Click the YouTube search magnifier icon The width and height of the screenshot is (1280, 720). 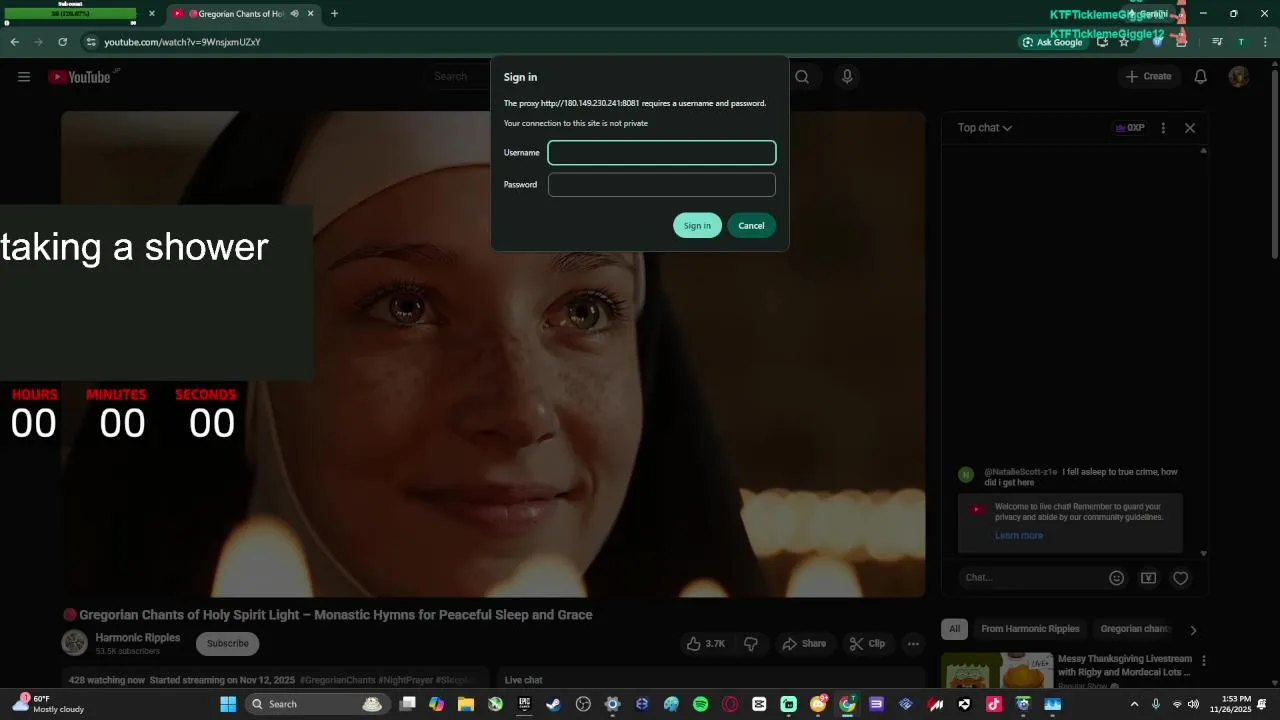click(802, 77)
